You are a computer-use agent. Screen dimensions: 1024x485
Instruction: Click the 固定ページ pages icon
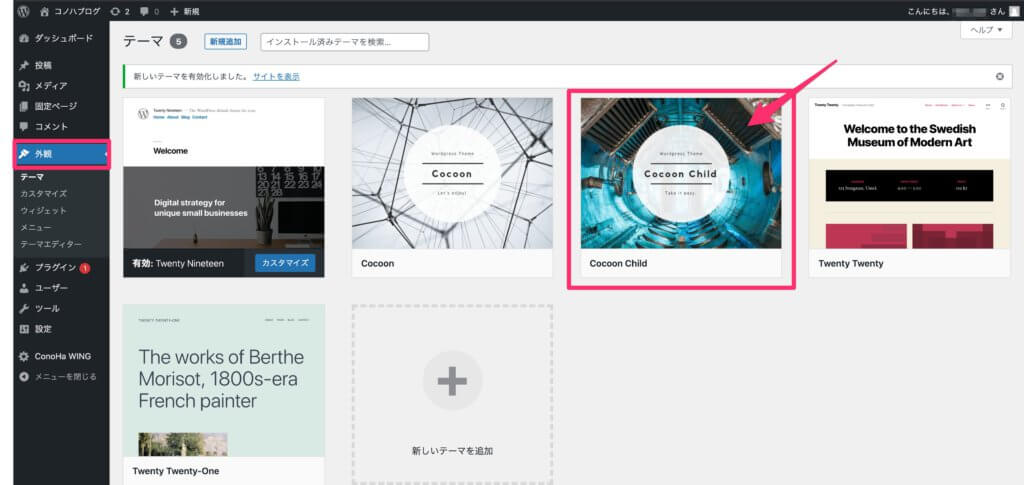[24, 106]
